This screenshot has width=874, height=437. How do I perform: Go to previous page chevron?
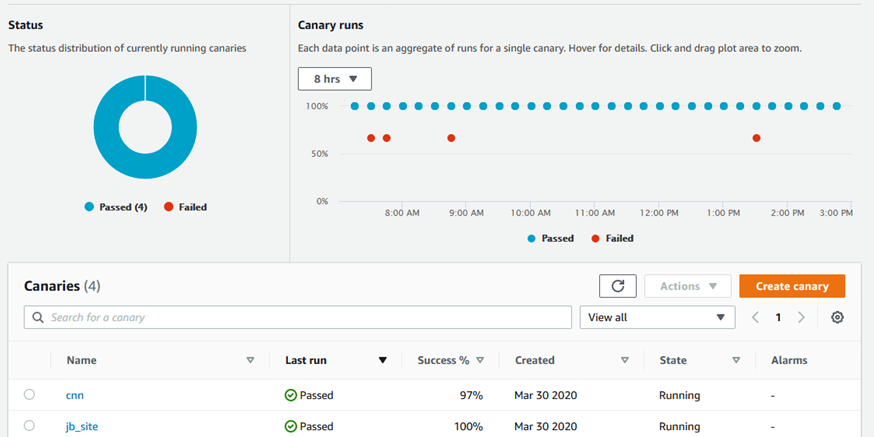tap(755, 317)
